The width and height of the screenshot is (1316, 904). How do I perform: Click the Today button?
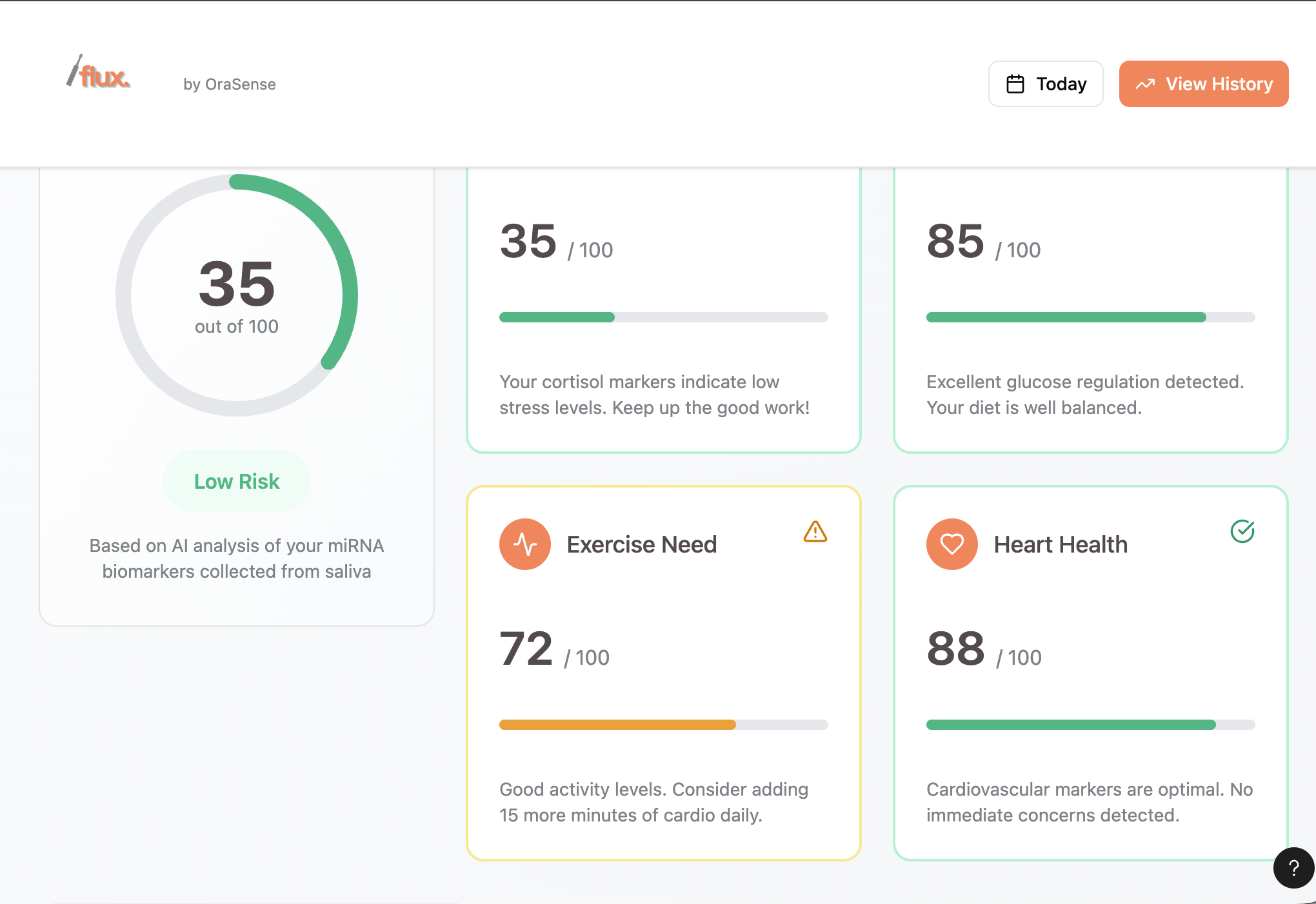coord(1046,83)
